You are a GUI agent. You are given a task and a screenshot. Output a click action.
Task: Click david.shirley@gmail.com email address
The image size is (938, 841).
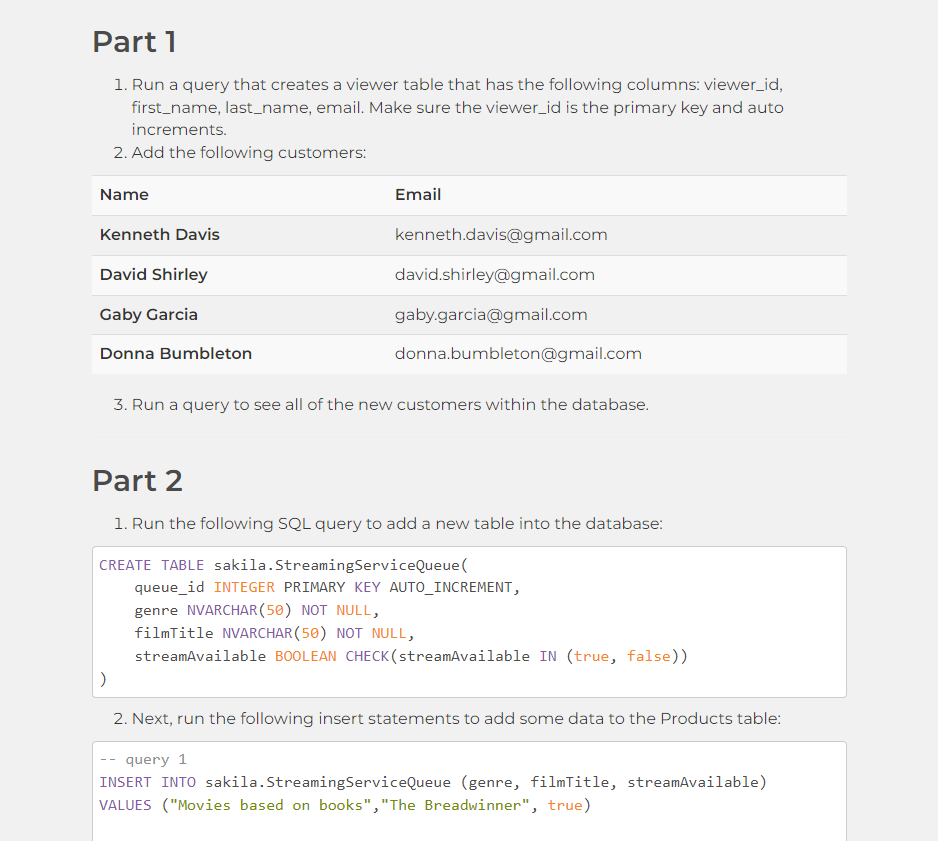point(494,274)
